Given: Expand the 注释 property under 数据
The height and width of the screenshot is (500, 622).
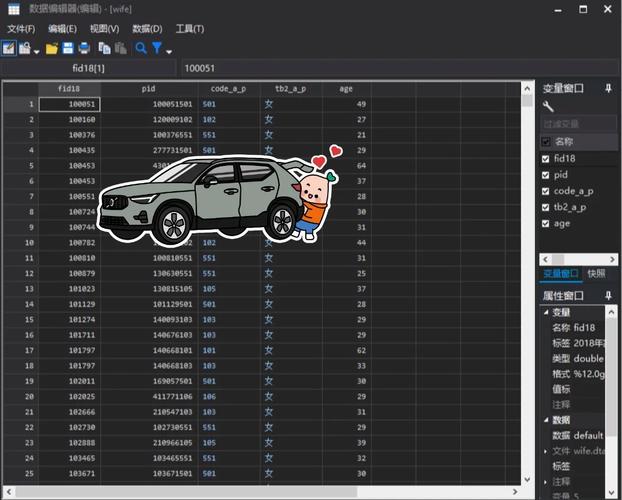Looking at the screenshot, I should coord(546,482).
